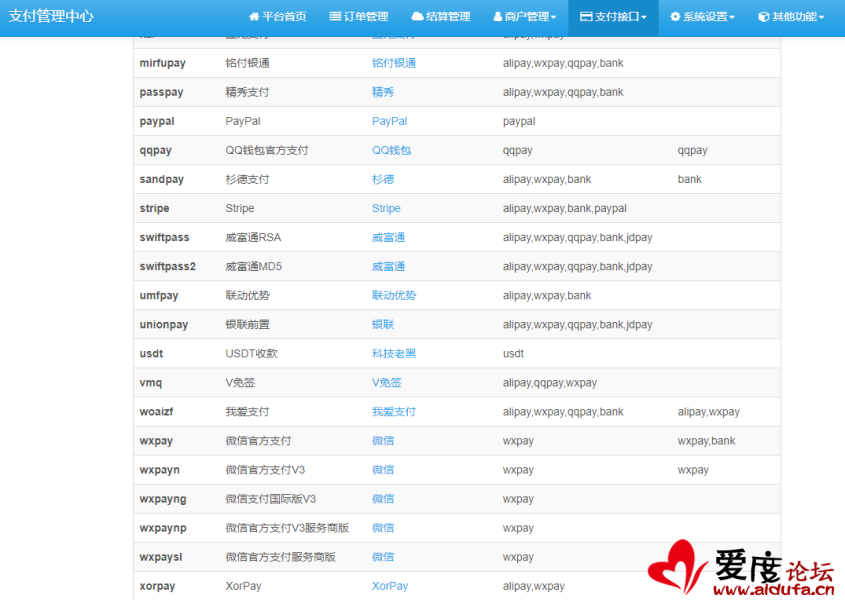Open the PayPal plugin link
Image resolution: width=845 pixels, height=600 pixels.
[x=389, y=121]
